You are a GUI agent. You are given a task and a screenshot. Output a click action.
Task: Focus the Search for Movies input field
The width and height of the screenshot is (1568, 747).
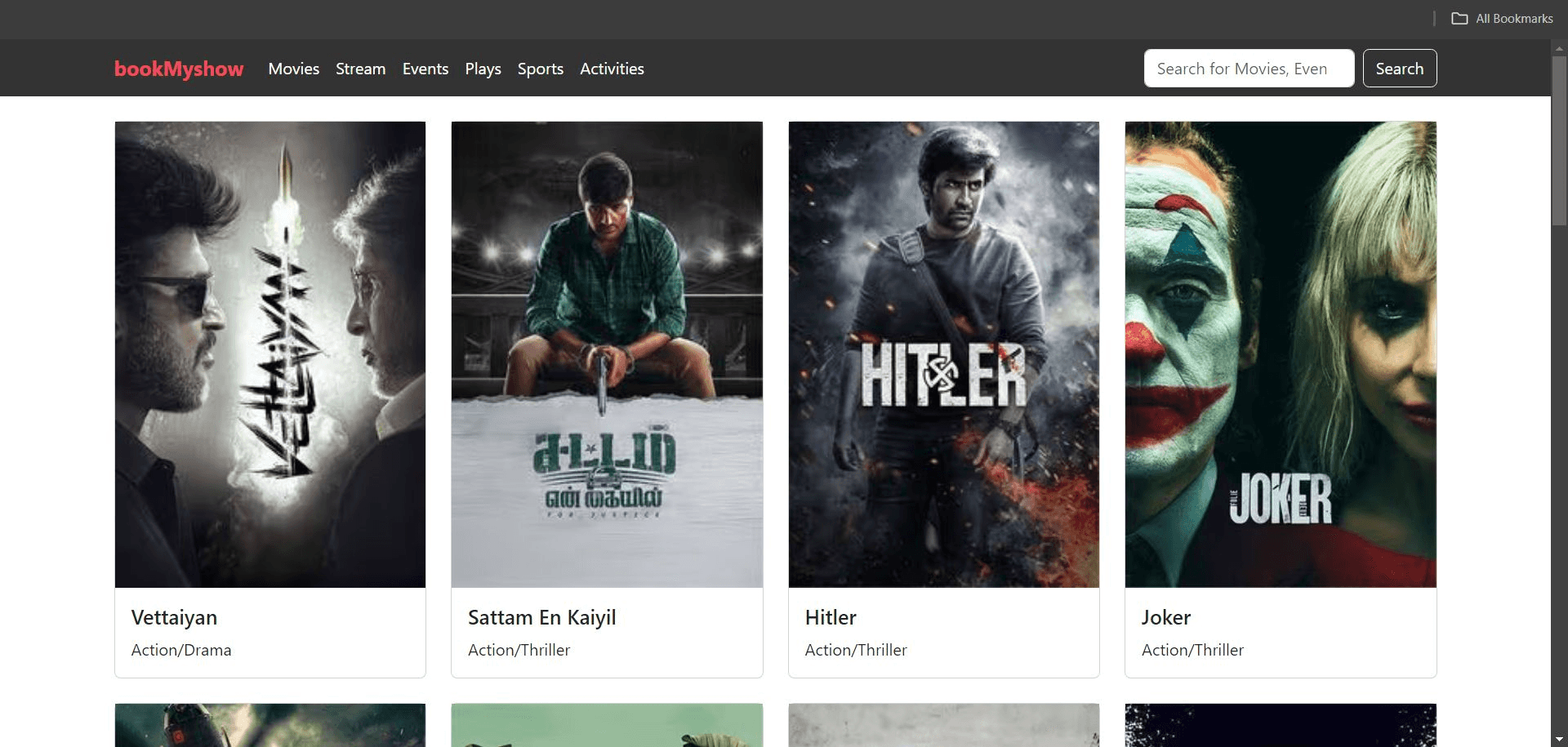pyautogui.click(x=1249, y=69)
